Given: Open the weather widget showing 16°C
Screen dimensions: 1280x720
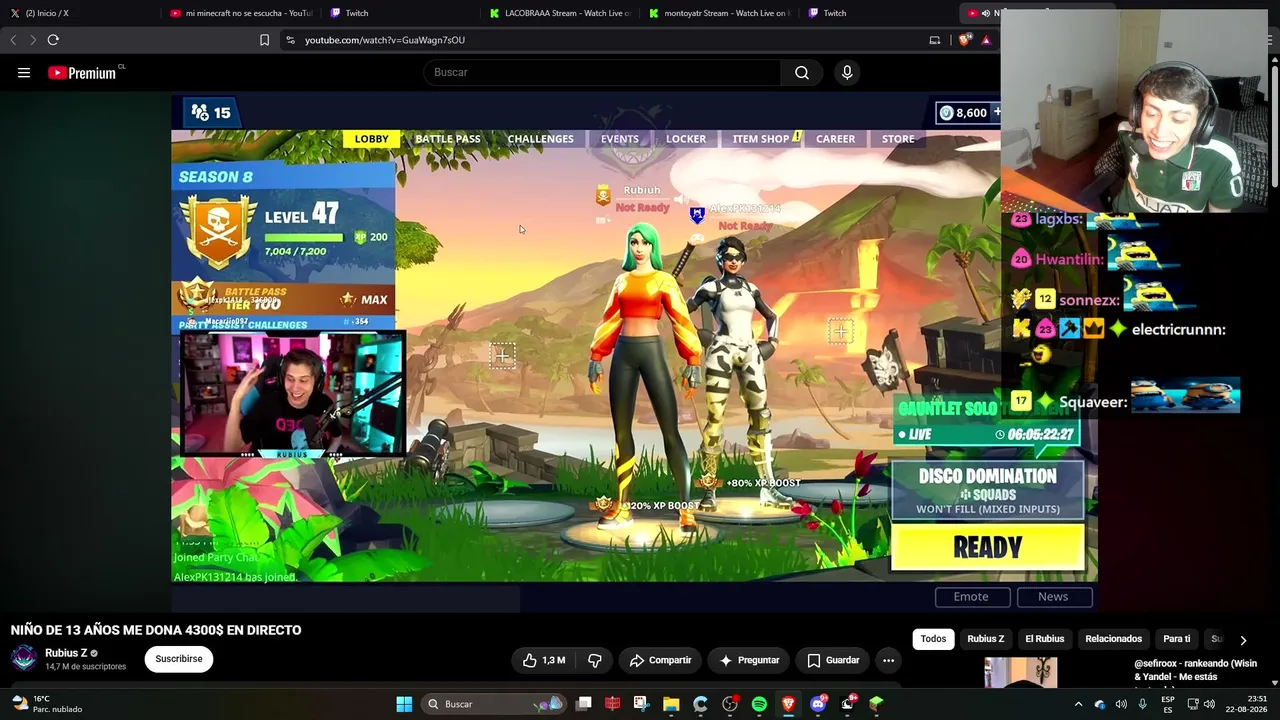Looking at the screenshot, I should point(47,704).
